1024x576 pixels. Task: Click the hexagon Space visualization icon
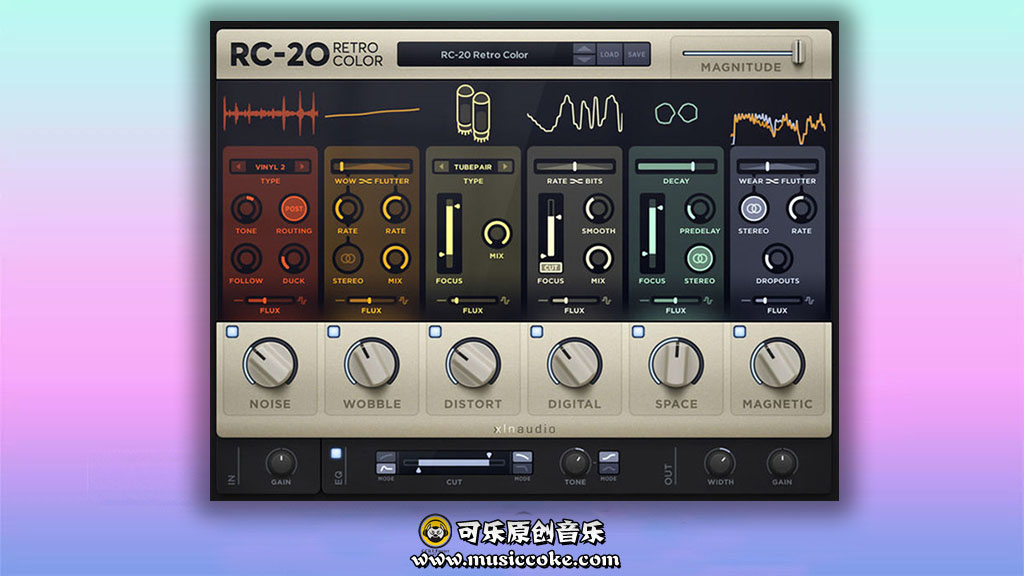pos(676,113)
